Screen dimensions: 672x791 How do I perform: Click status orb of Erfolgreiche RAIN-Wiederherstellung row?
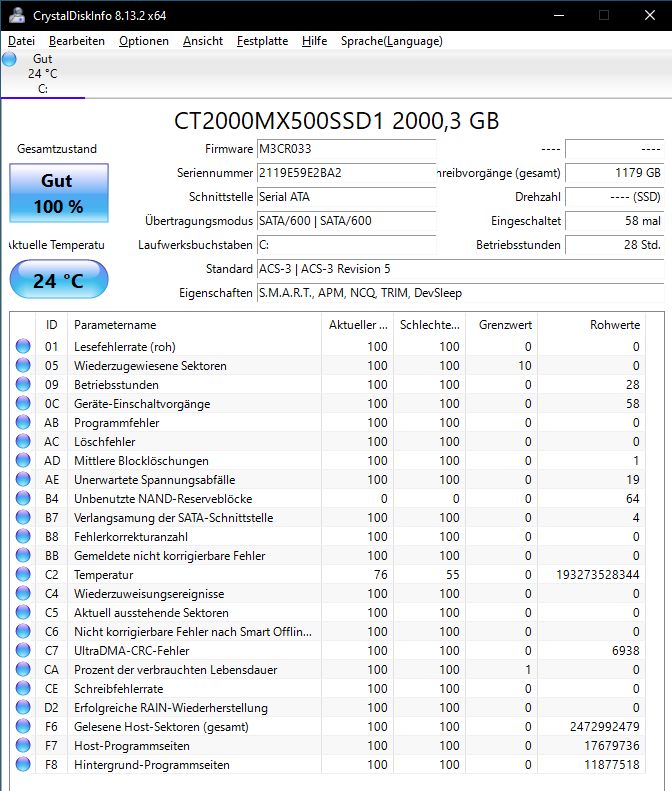(23, 707)
